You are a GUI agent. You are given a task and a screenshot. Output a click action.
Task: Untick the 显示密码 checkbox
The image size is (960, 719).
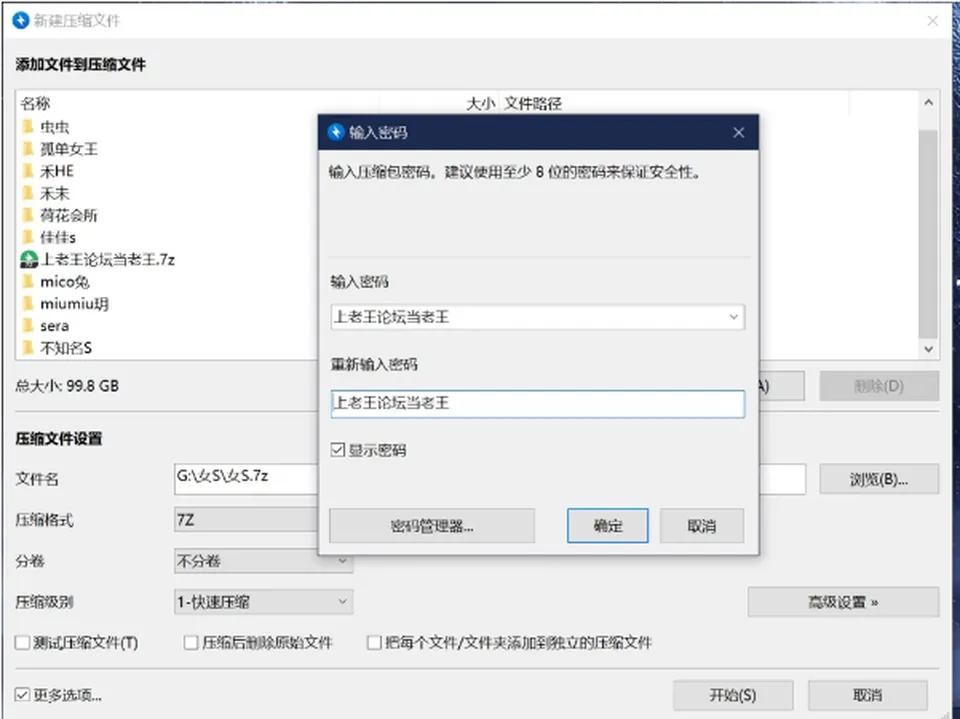[x=337, y=450]
